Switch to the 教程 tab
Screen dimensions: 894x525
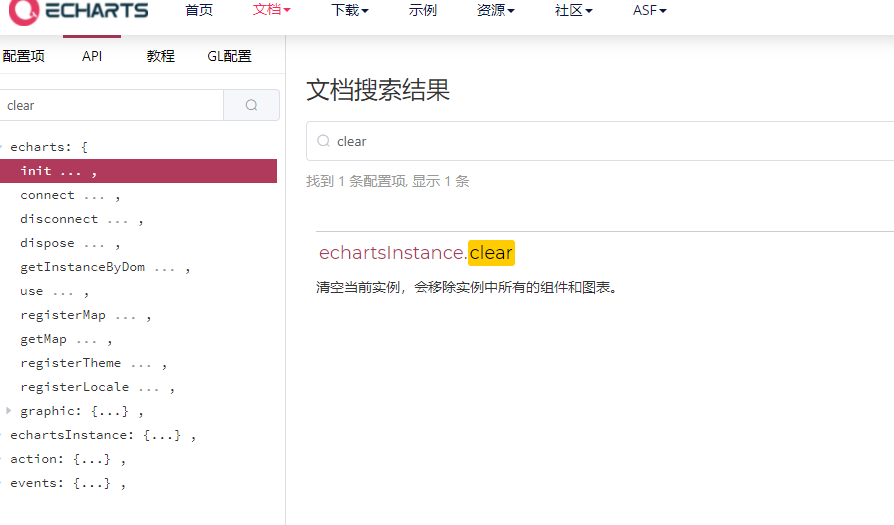(x=161, y=56)
